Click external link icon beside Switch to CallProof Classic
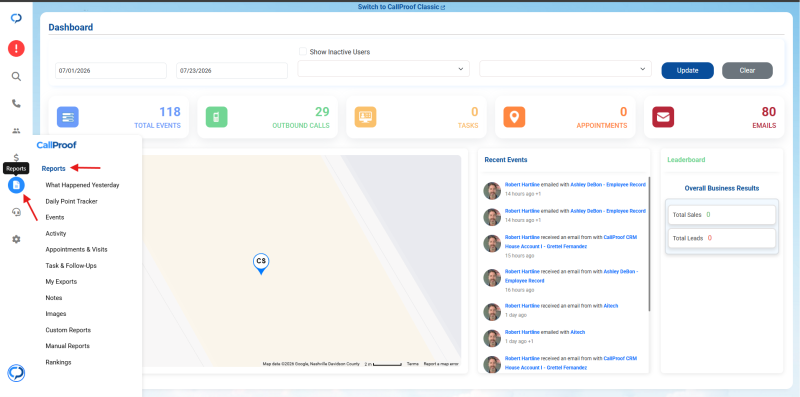800x397 pixels. [x=443, y=8]
